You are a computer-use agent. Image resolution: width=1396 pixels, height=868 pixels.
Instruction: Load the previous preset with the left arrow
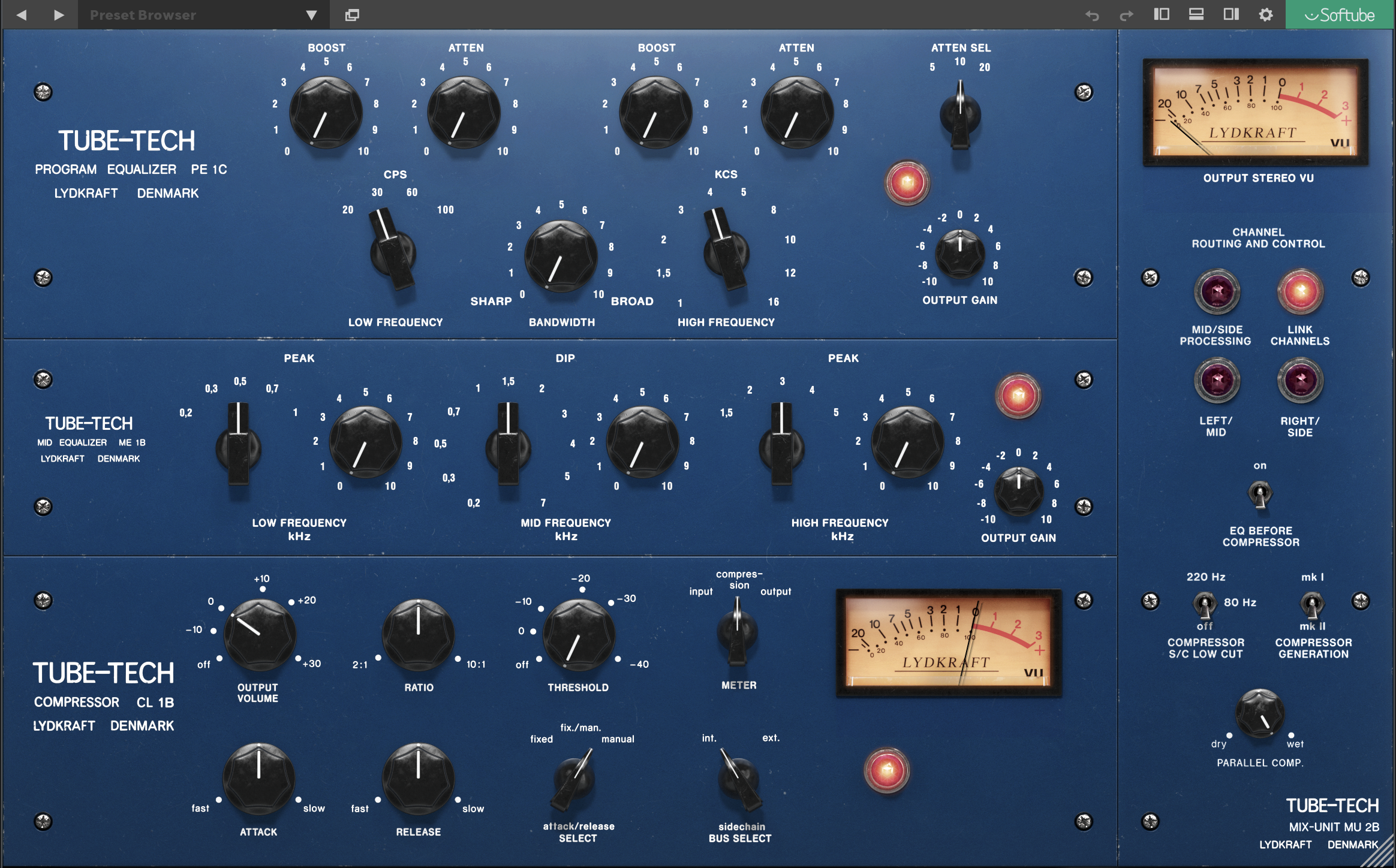[22, 14]
